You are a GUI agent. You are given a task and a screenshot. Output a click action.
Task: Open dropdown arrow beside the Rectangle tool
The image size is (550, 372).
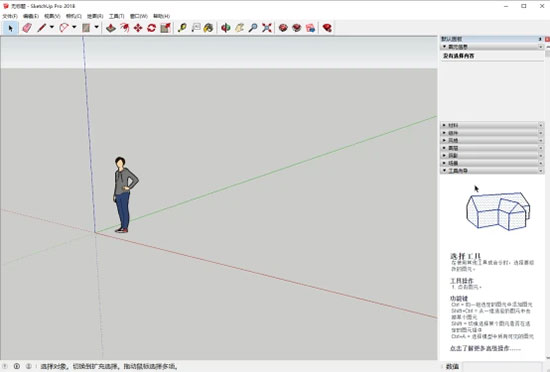coord(96,27)
